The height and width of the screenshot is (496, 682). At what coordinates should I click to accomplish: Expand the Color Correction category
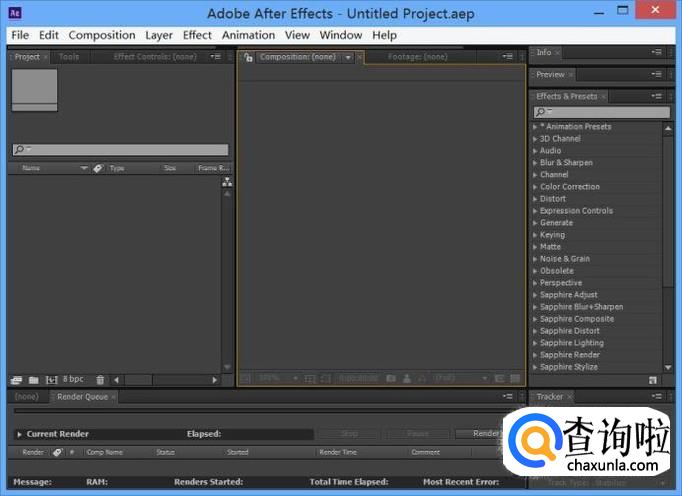pyautogui.click(x=535, y=187)
